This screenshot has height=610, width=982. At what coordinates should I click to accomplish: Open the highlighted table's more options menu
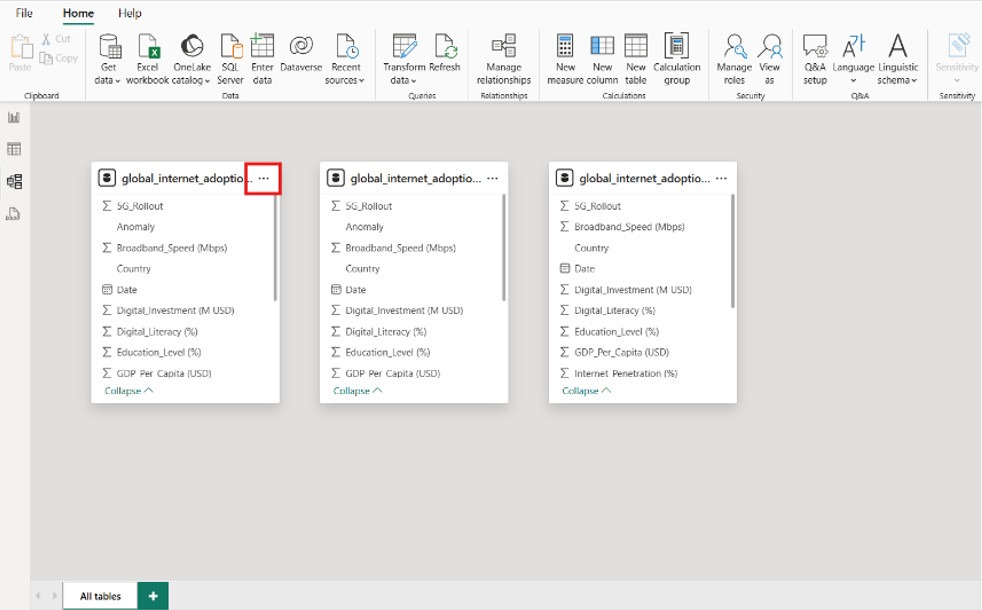pos(263,177)
